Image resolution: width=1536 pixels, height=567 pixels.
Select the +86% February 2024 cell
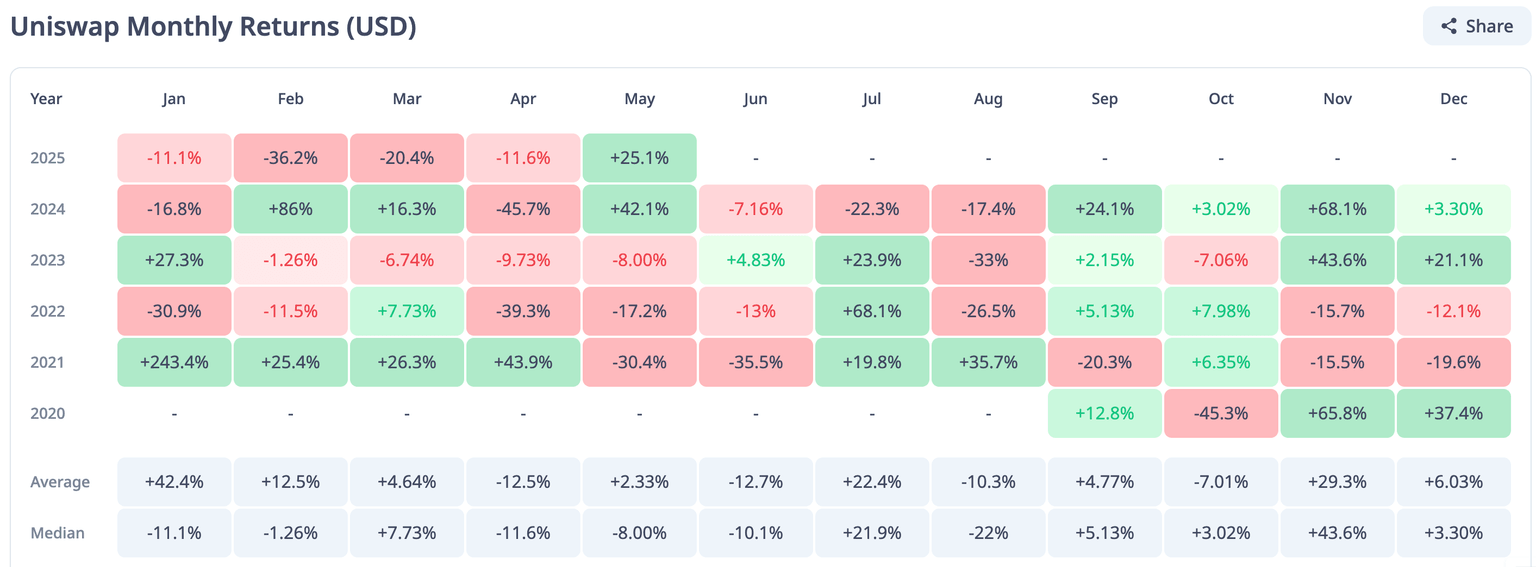291,209
